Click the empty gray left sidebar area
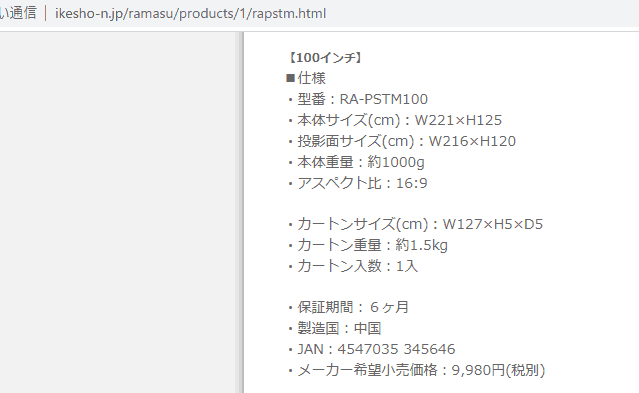This screenshot has width=639, height=393. pos(117,212)
